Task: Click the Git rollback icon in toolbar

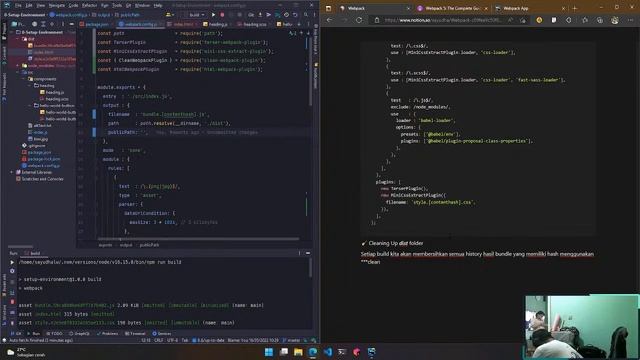Action: (x=295, y=15)
